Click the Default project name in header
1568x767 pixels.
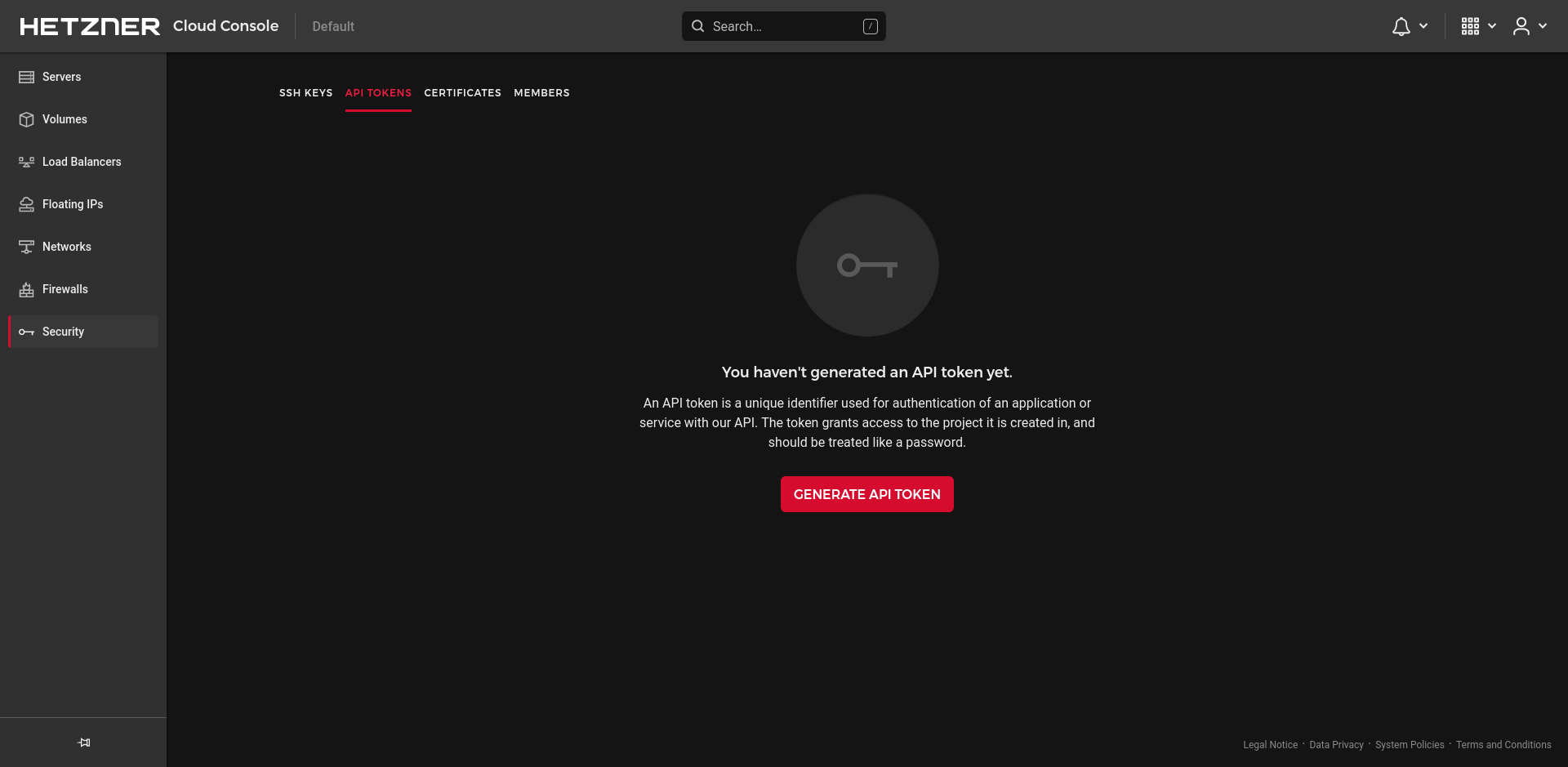[333, 26]
